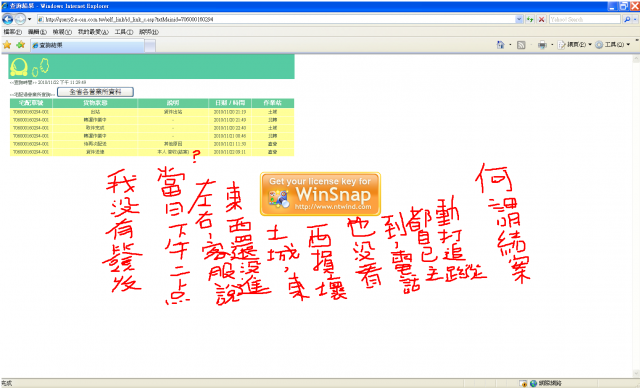Open the 工具(O) command bar menu
640x388 pixels.
(x=613, y=44)
